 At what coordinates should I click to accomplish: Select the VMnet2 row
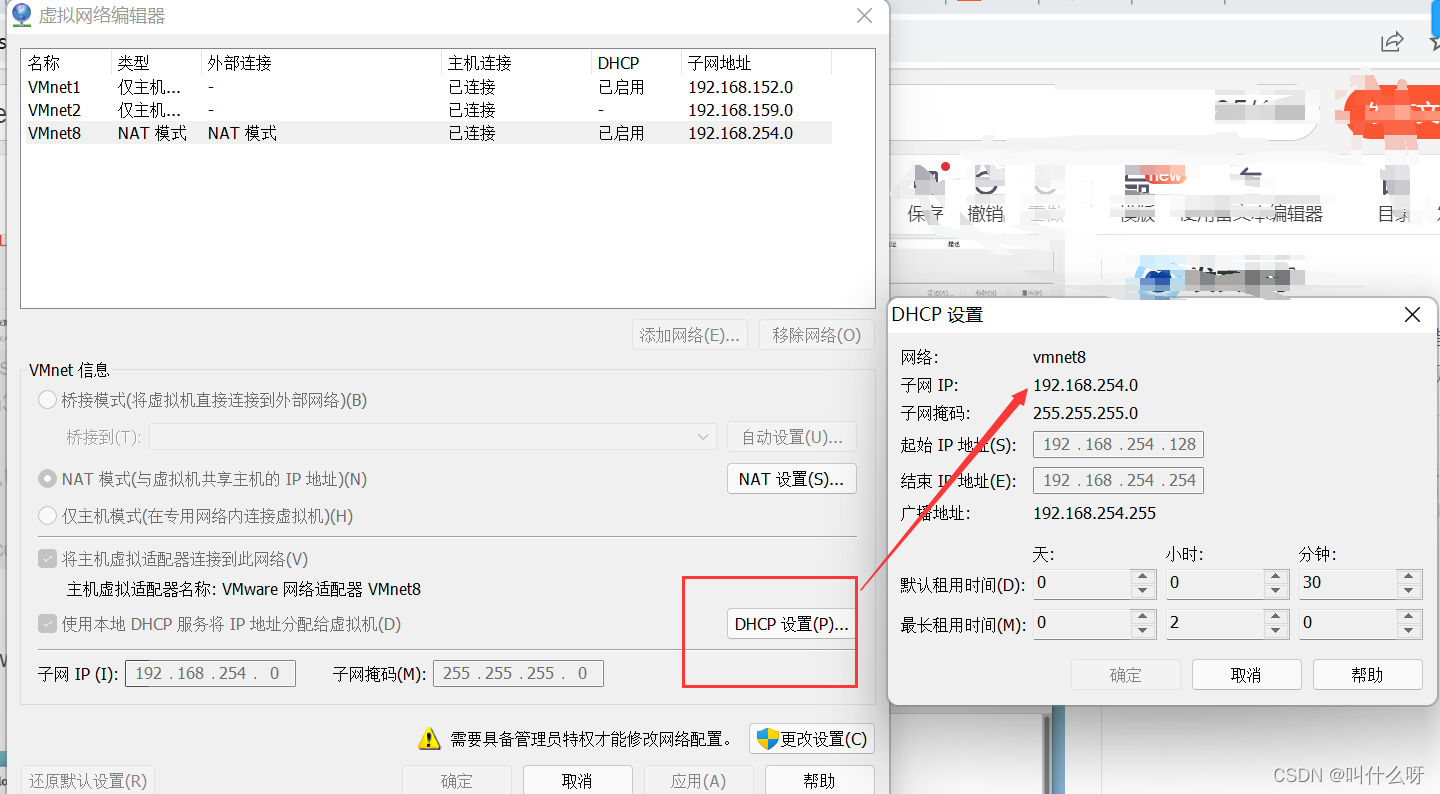(x=427, y=110)
